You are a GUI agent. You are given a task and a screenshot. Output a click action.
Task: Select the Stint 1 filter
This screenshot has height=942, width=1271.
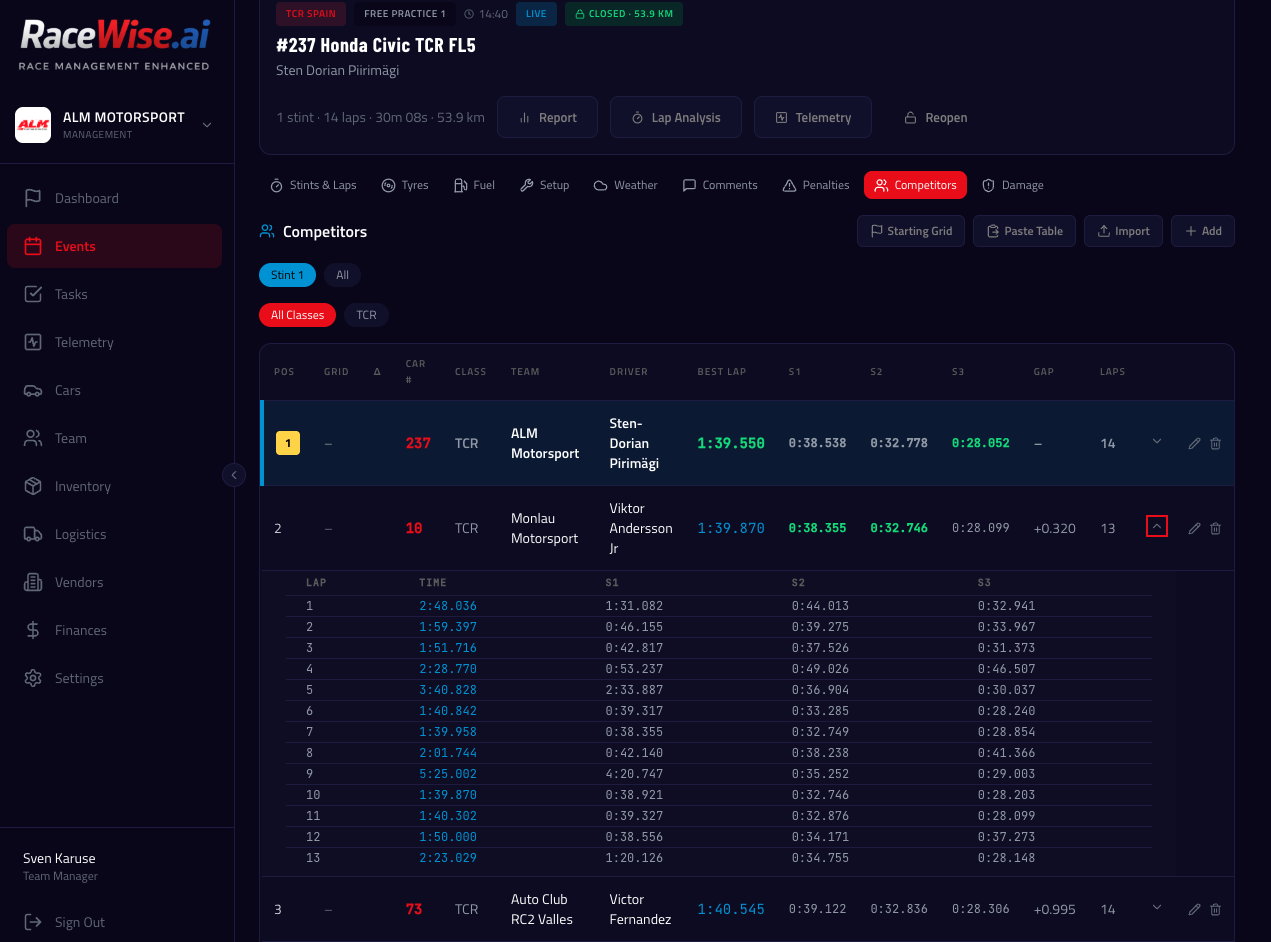[288, 275]
